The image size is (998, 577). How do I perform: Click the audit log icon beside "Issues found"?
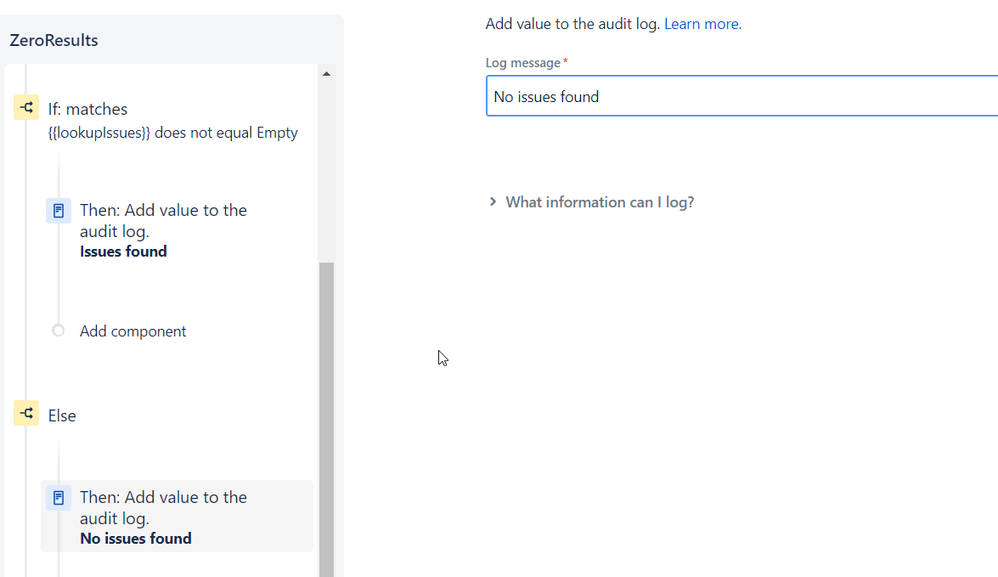(58, 210)
